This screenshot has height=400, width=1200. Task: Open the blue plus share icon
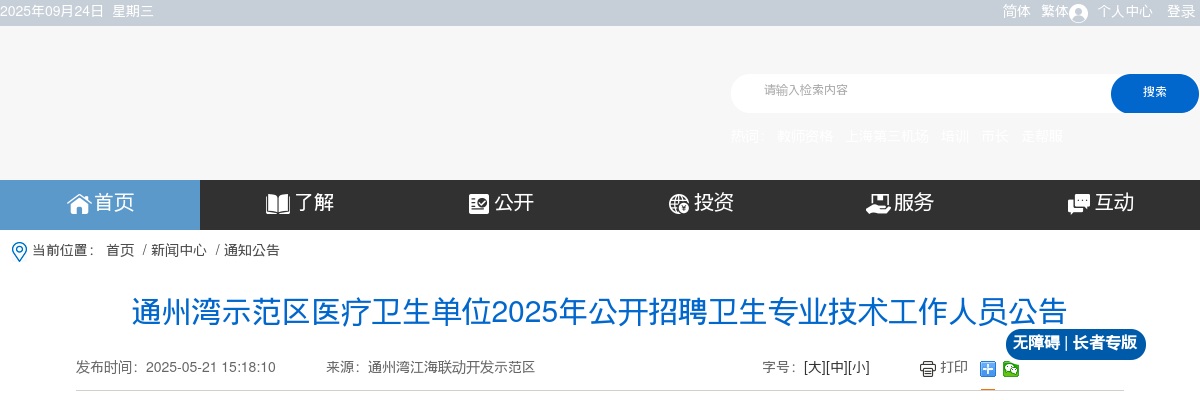click(988, 369)
